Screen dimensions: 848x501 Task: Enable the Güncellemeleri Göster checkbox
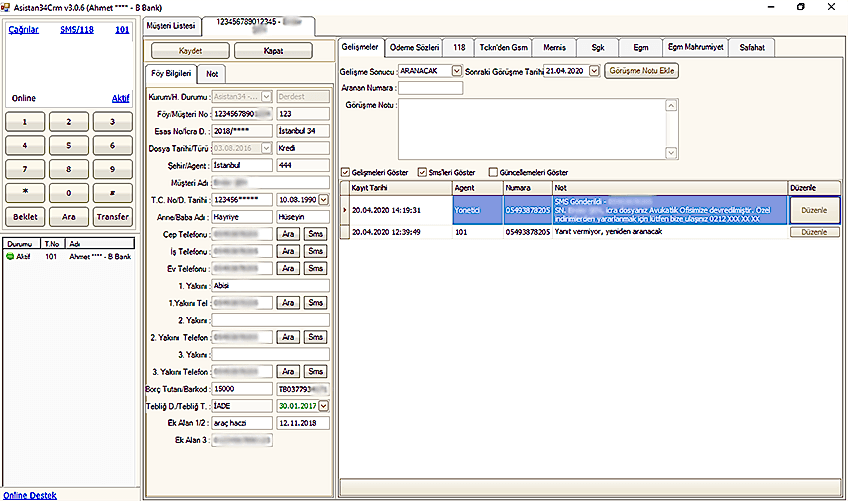click(493, 171)
